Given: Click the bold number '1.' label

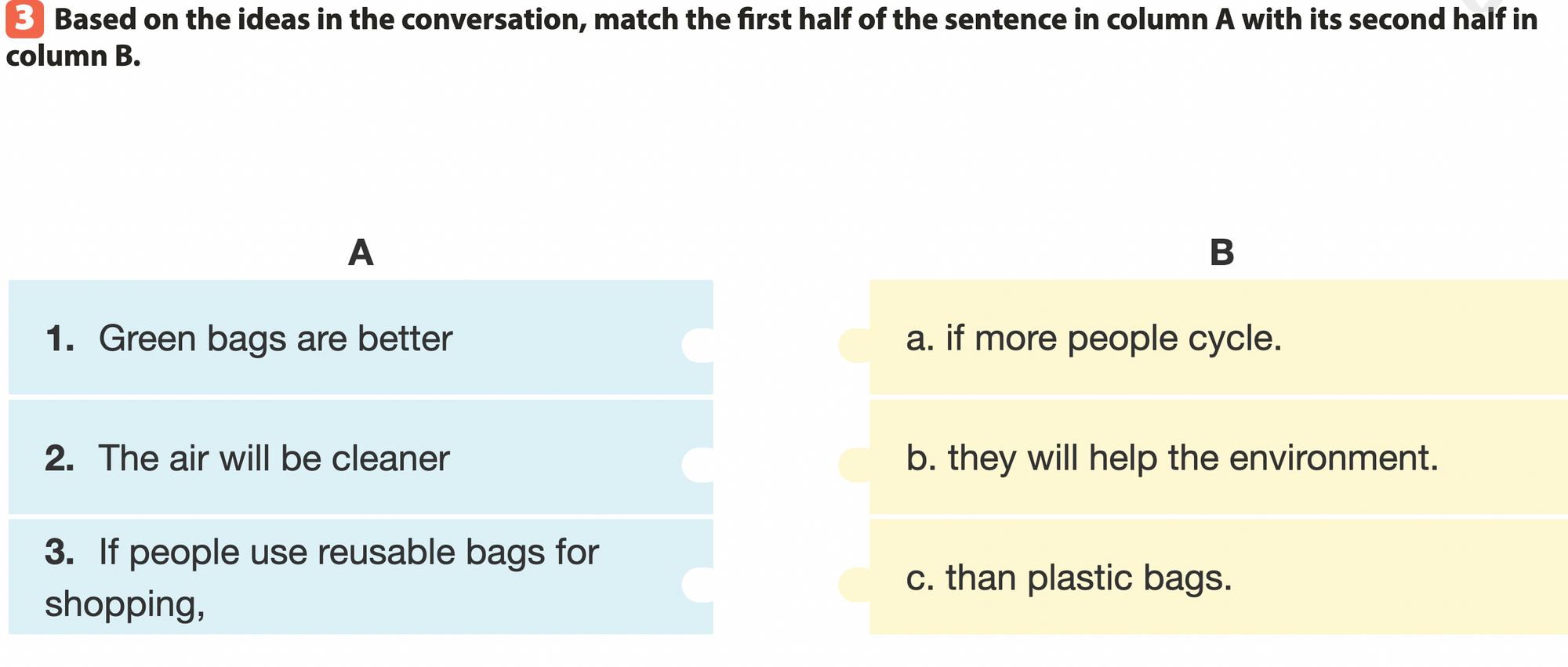Looking at the screenshot, I should [x=60, y=339].
